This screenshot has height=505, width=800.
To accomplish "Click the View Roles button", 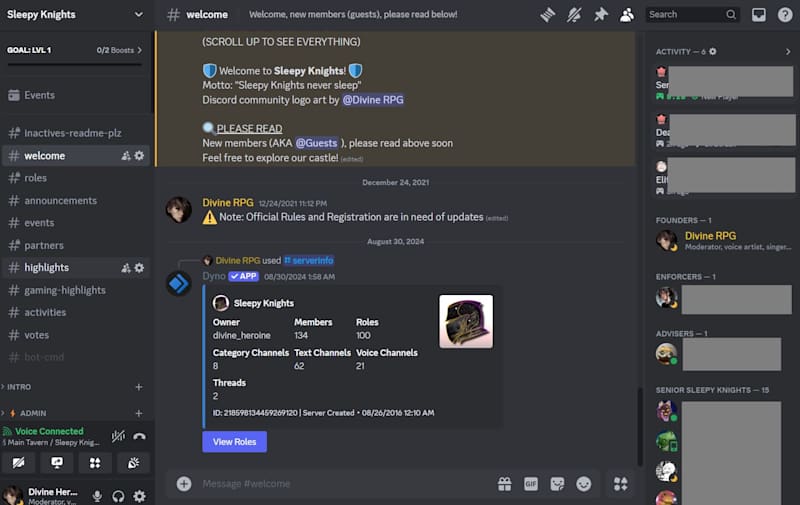I will pyautogui.click(x=234, y=442).
